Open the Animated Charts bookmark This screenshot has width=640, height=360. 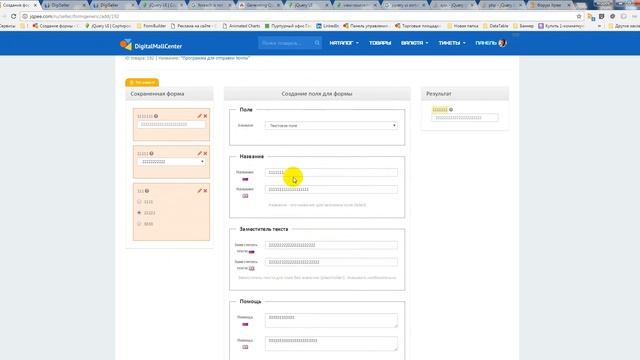(241, 26)
